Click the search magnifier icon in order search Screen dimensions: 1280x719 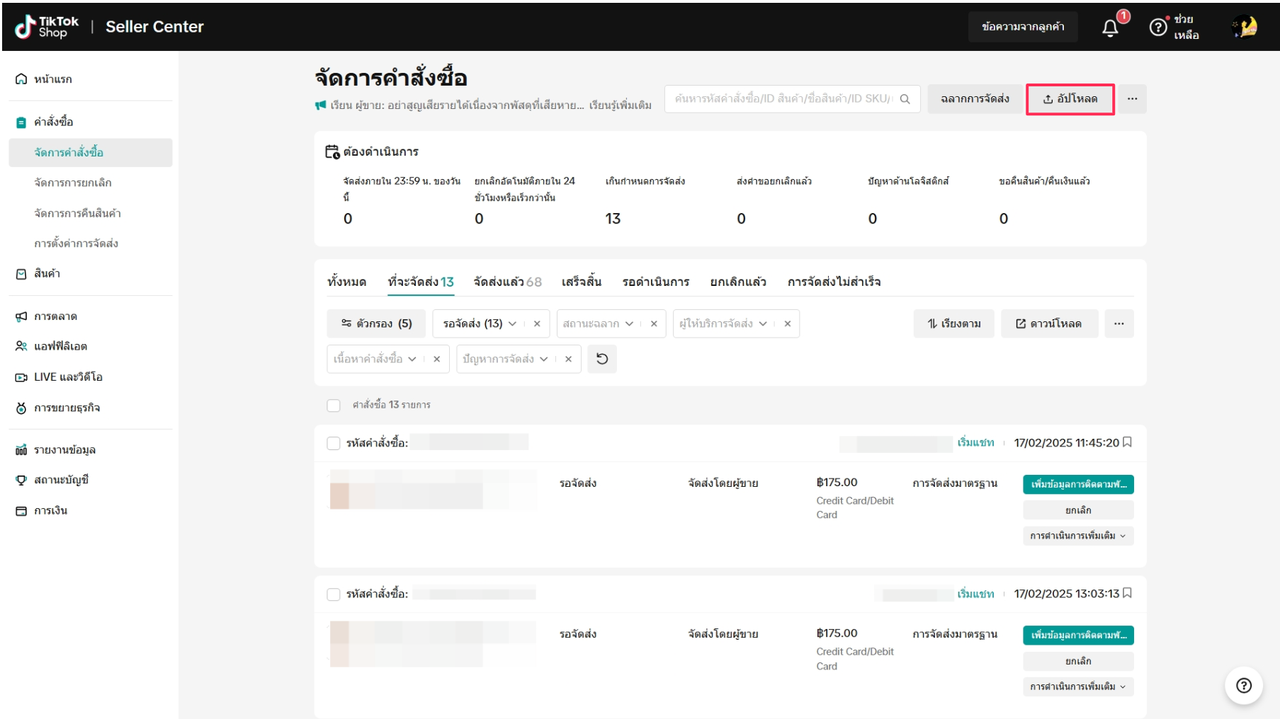pos(904,99)
